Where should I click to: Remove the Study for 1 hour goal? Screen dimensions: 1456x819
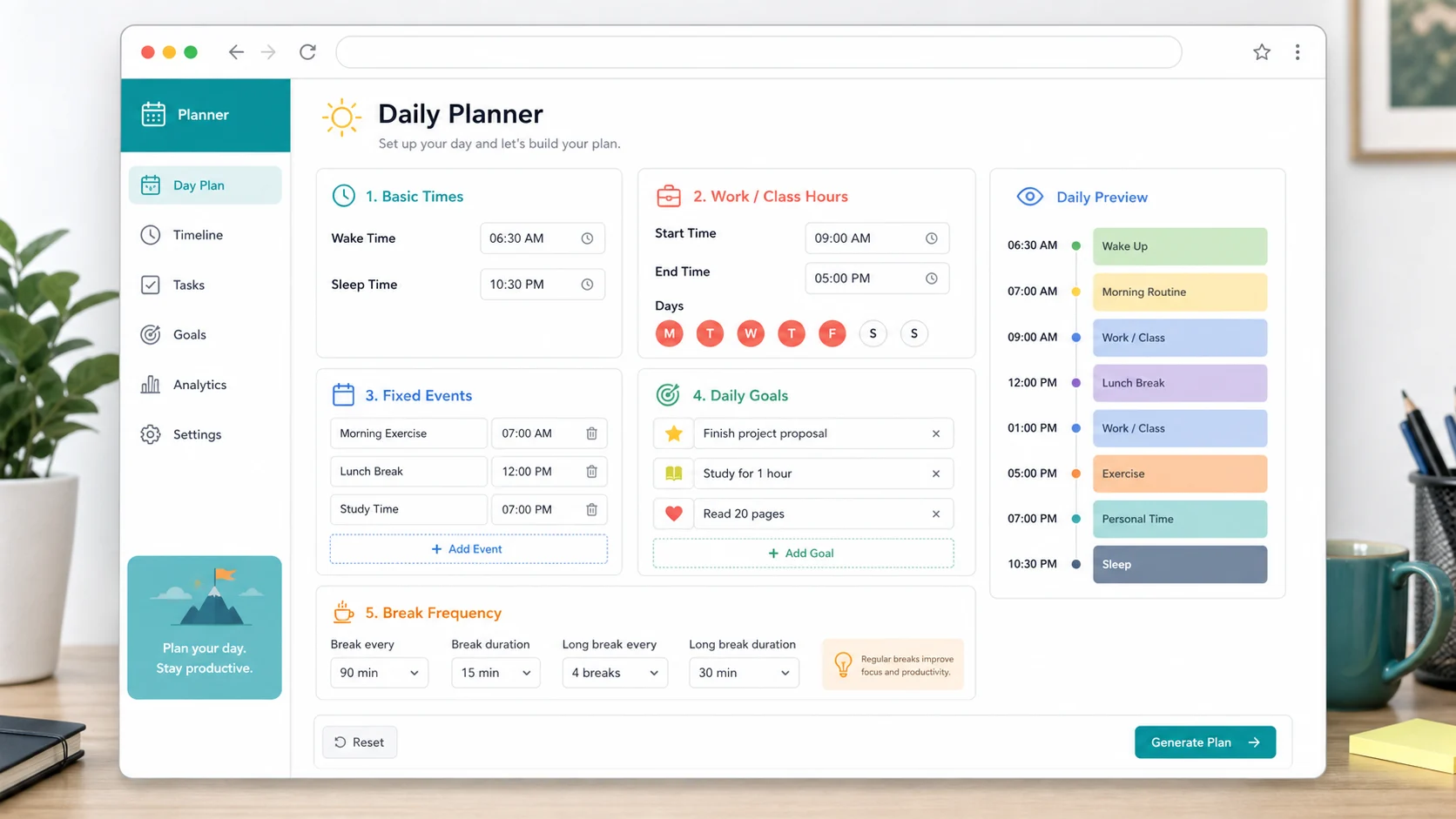[936, 473]
